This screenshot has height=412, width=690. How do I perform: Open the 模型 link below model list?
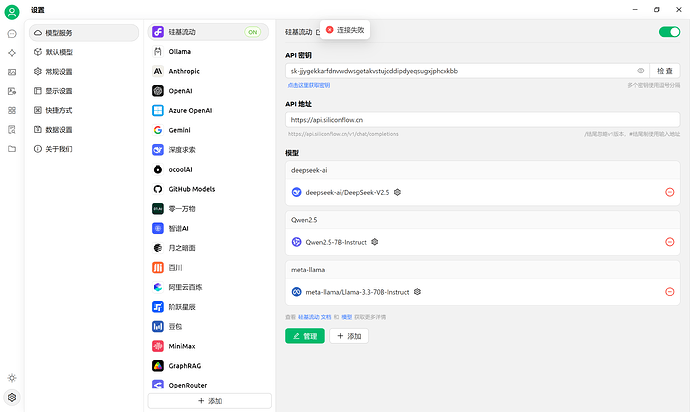pyautogui.click(x=347, y=317)
